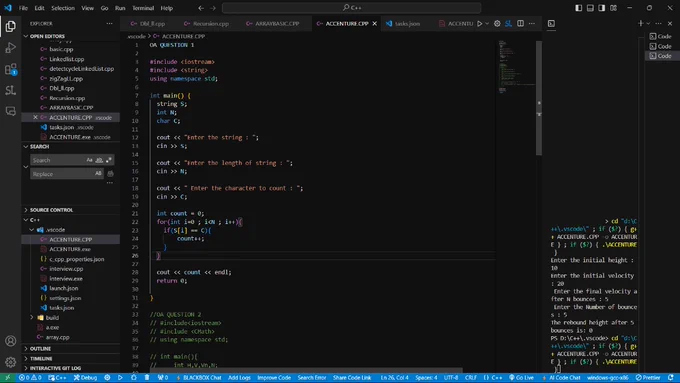Viewport: 680px width, 383px height.
Task: Open the File menu
Action: pos(23,8)
